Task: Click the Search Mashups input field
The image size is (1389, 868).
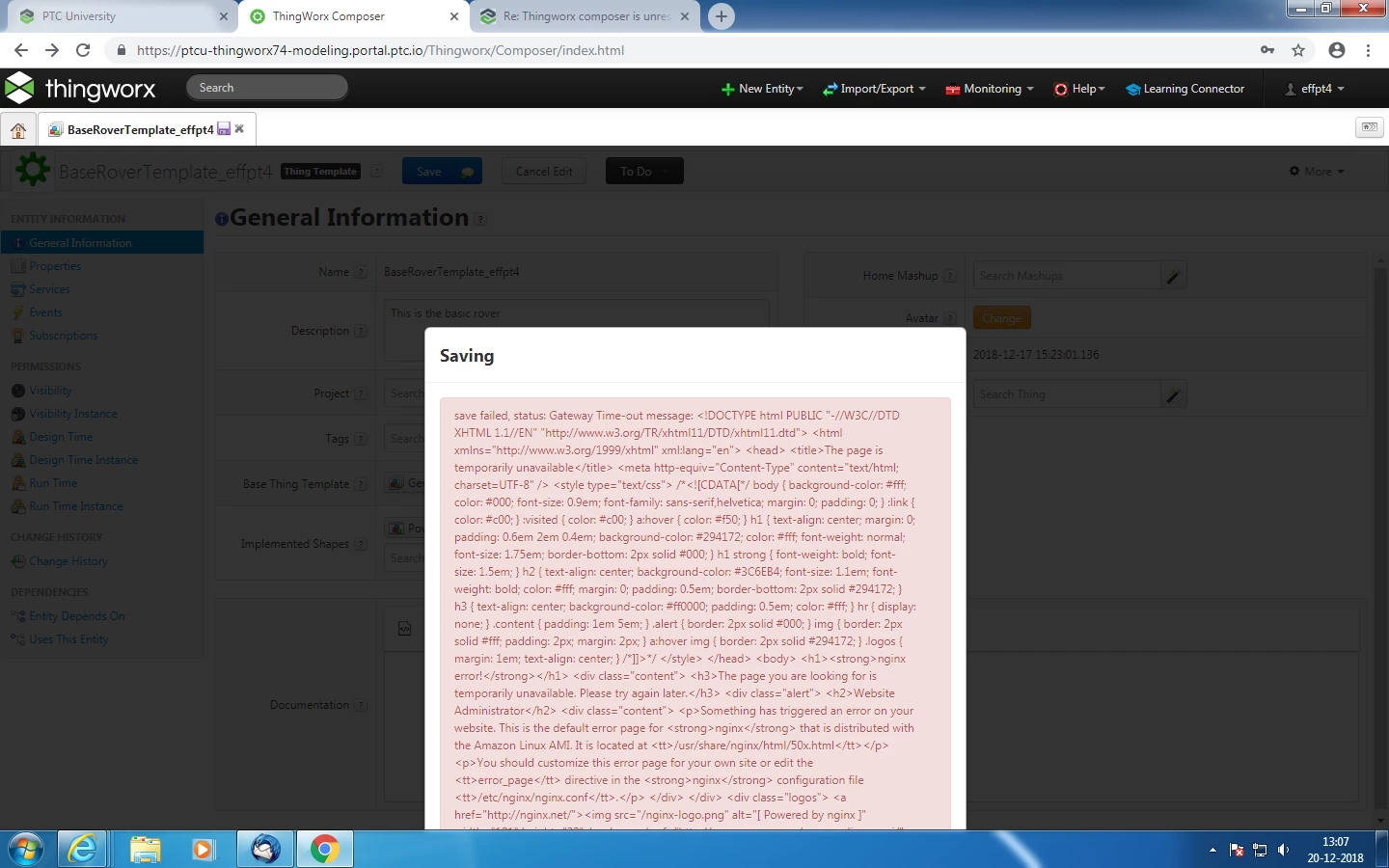Action: tap(1067, 276)
